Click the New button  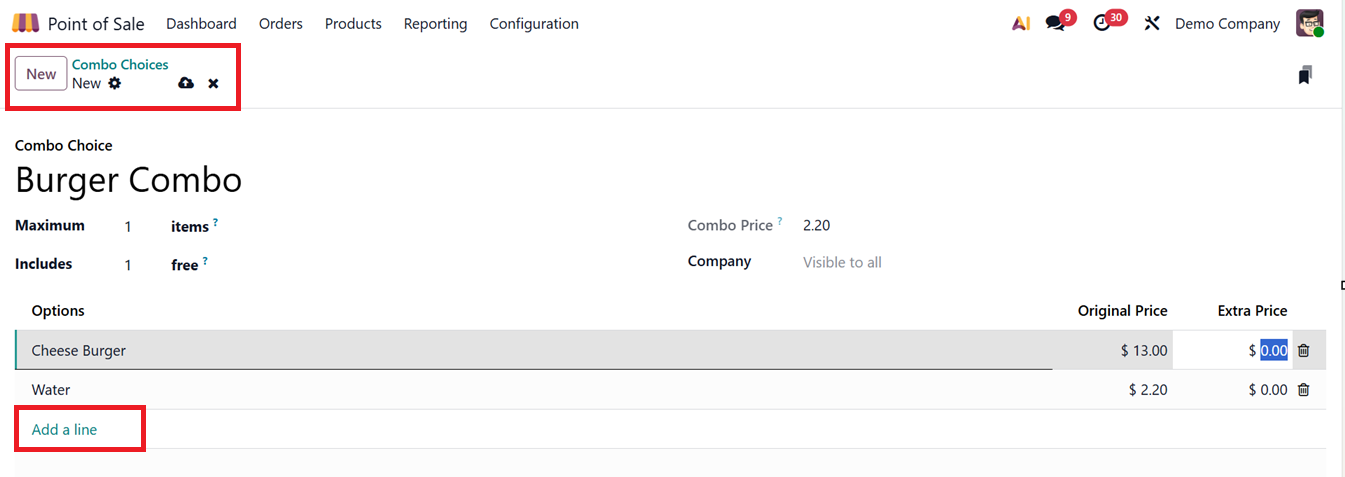41,74
